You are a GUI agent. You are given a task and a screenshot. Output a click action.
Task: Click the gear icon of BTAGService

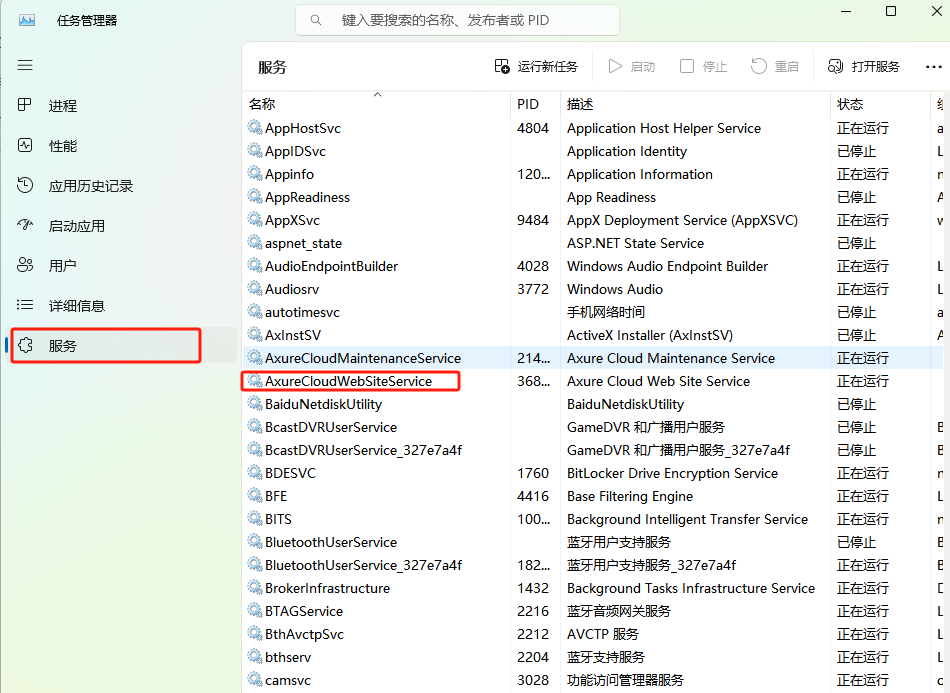tap(255, 611)
